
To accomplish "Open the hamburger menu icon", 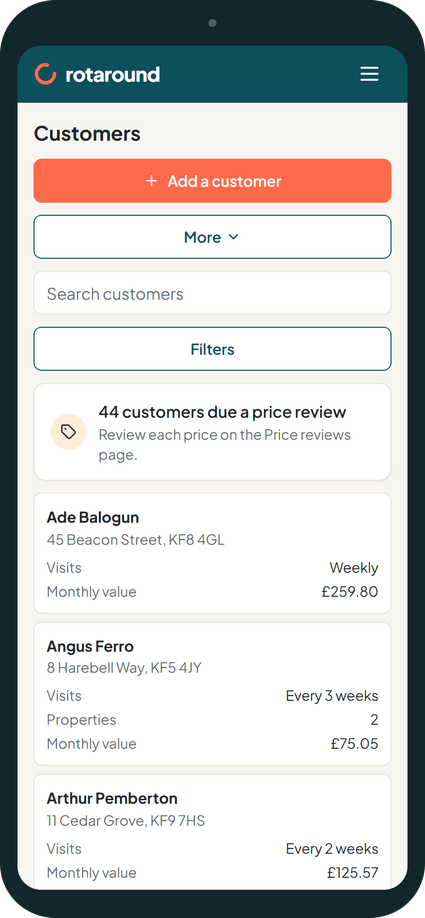I will 369,74.
